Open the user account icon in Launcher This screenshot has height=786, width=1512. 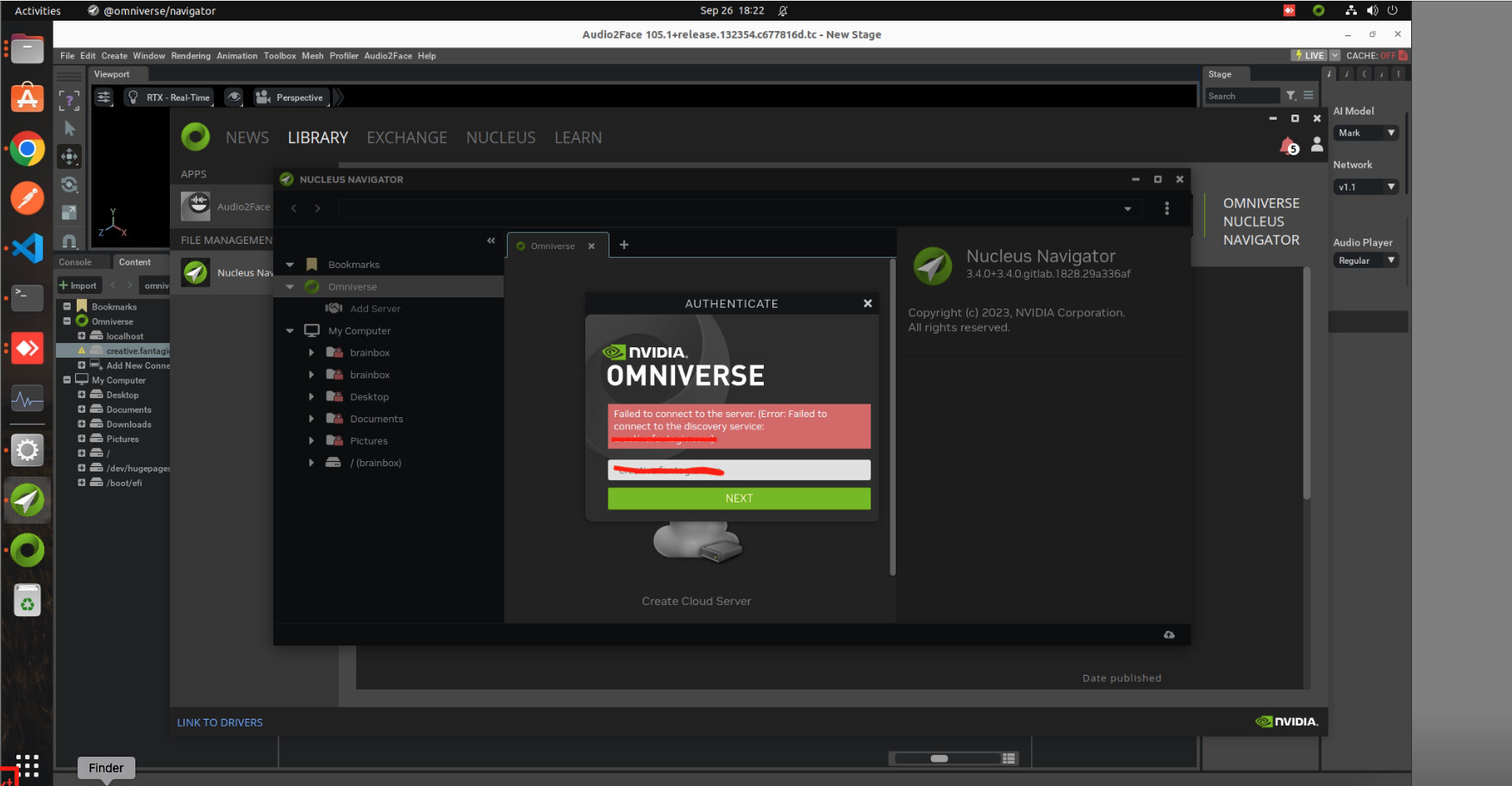pos(1317,145)
